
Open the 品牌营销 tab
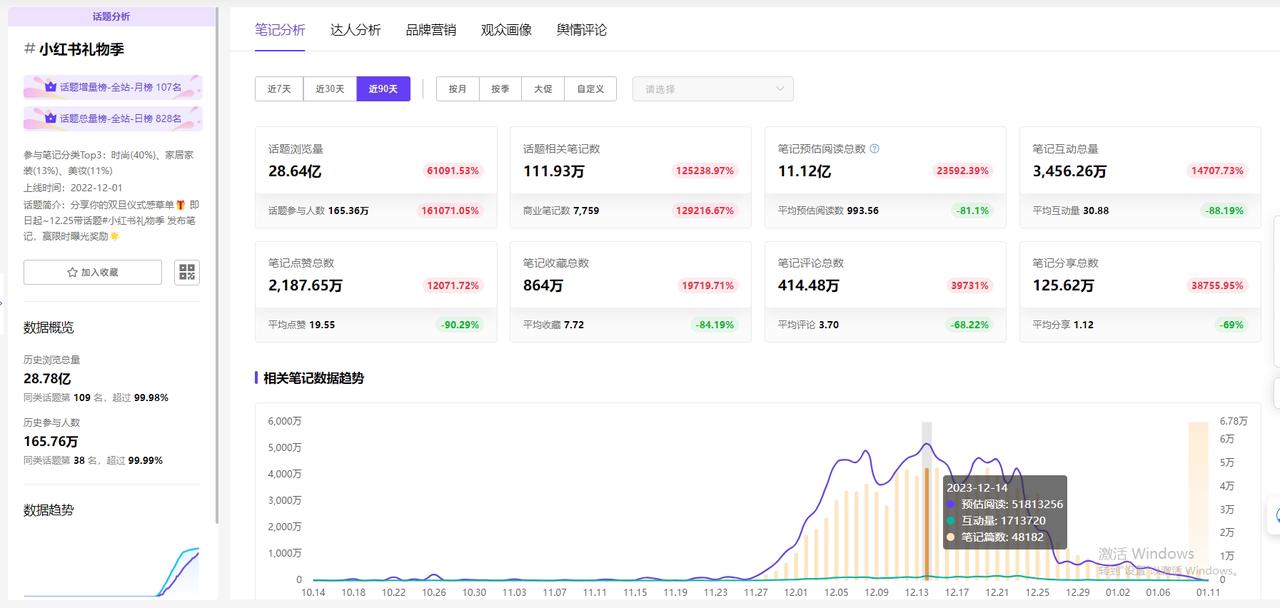coord(431,30)
